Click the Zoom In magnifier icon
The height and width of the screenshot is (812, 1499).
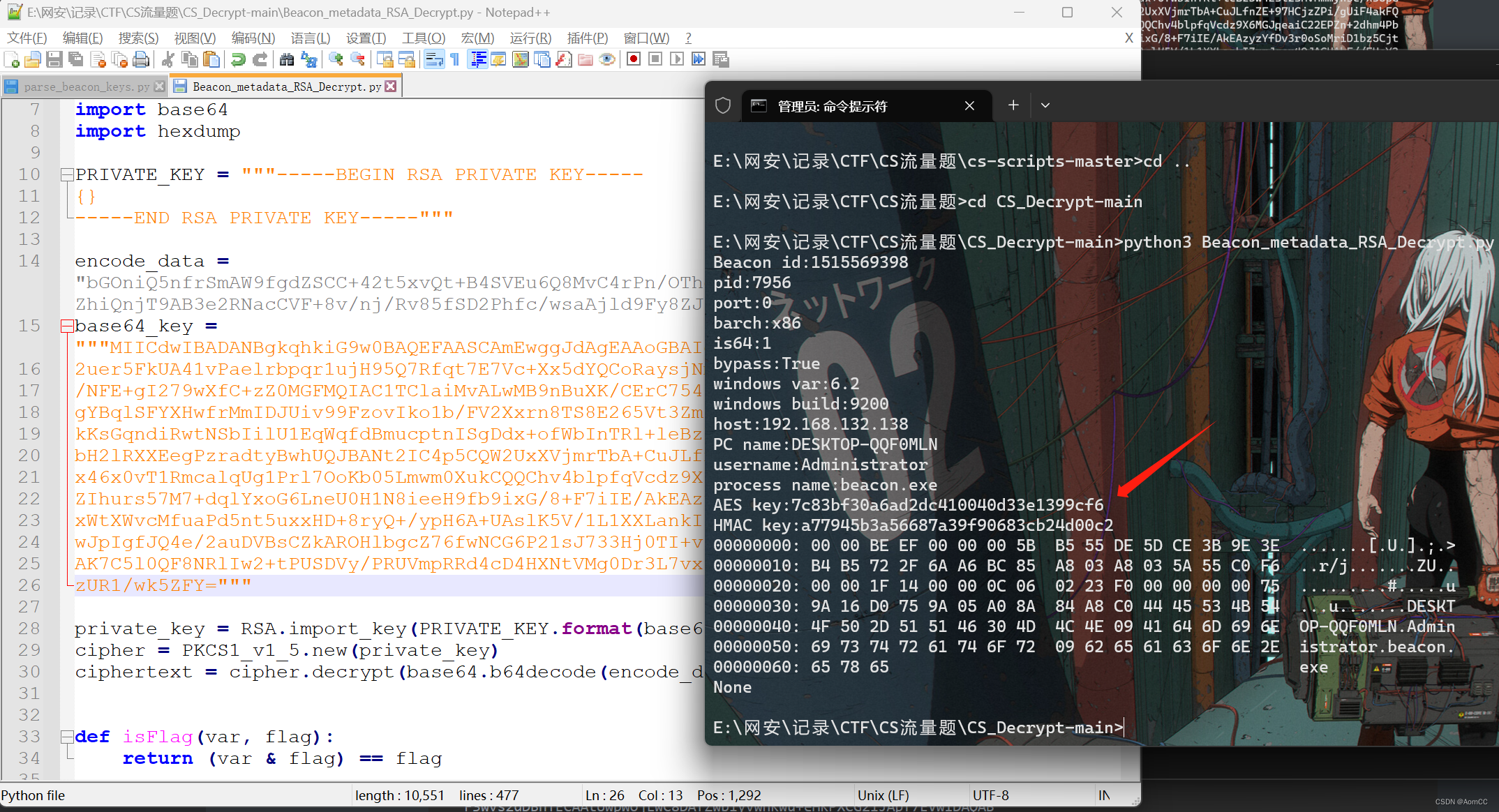point(336,60)
